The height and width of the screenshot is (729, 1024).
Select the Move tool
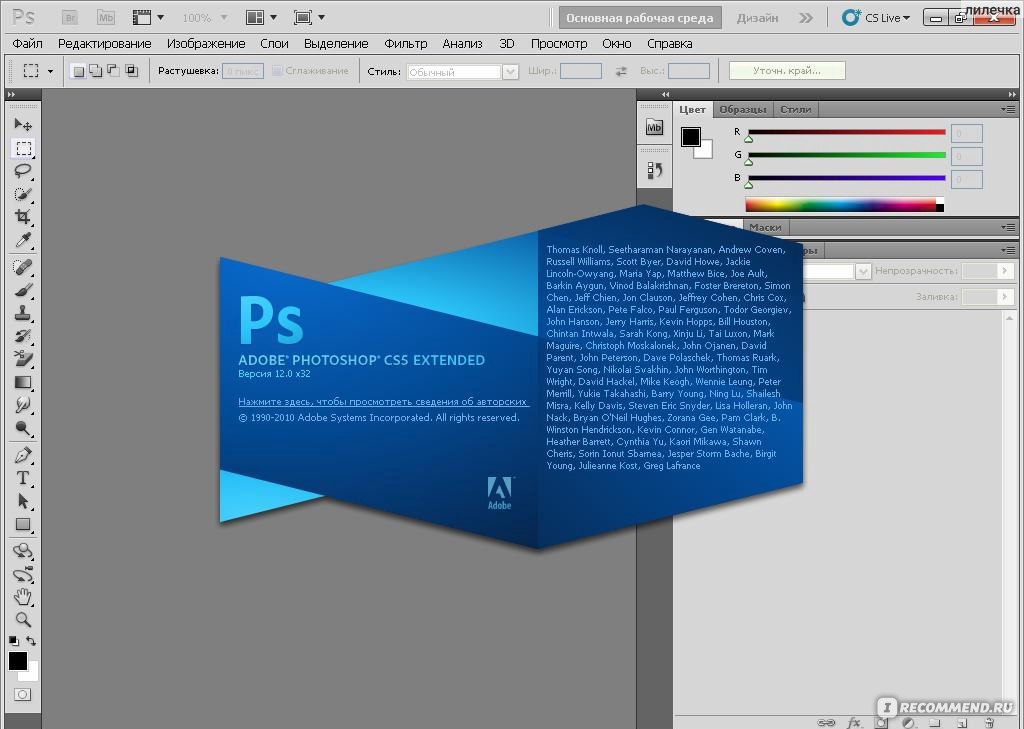[23, 124]
